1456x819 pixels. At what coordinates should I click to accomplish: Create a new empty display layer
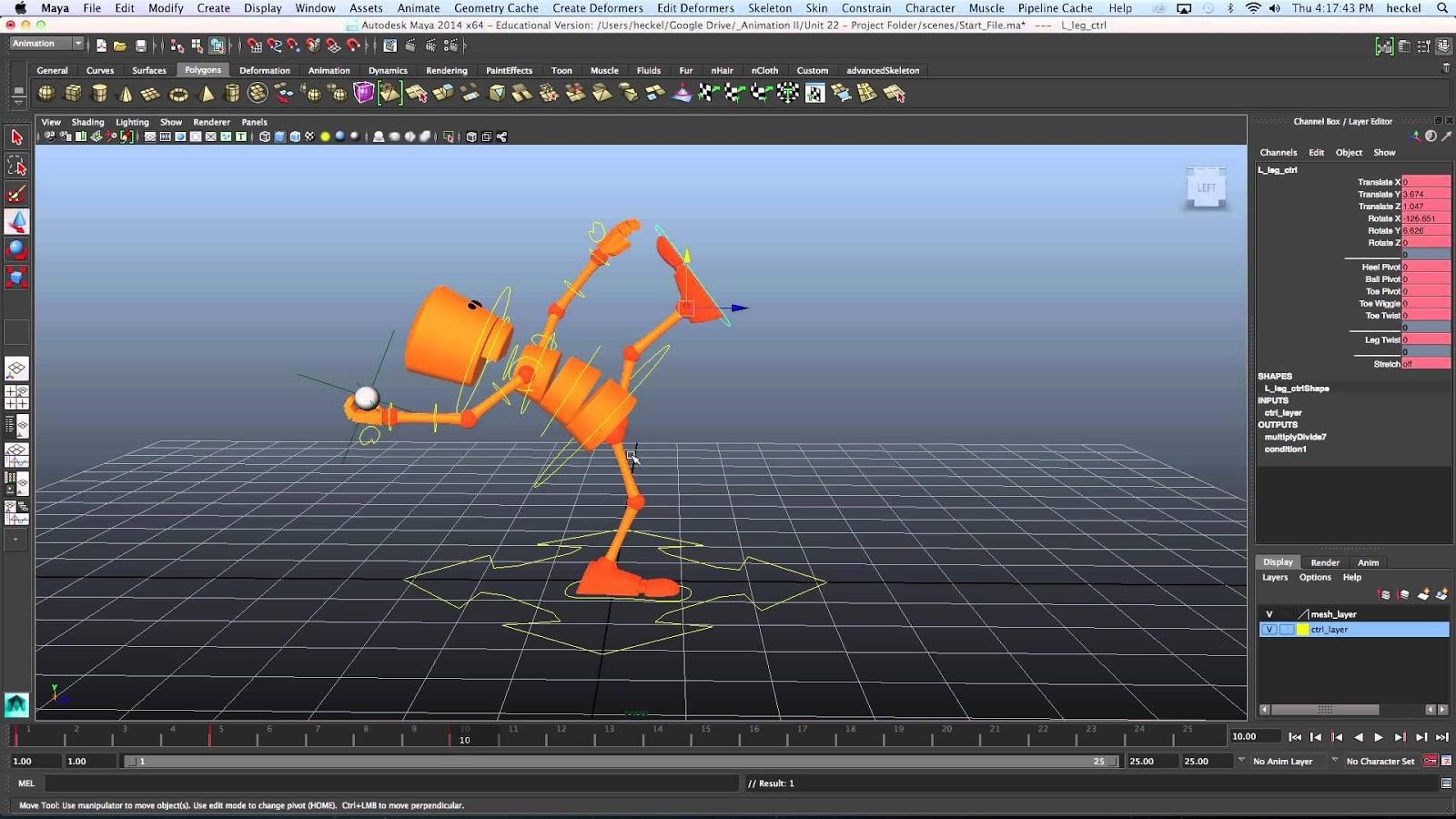click(x=1422, y=594)
